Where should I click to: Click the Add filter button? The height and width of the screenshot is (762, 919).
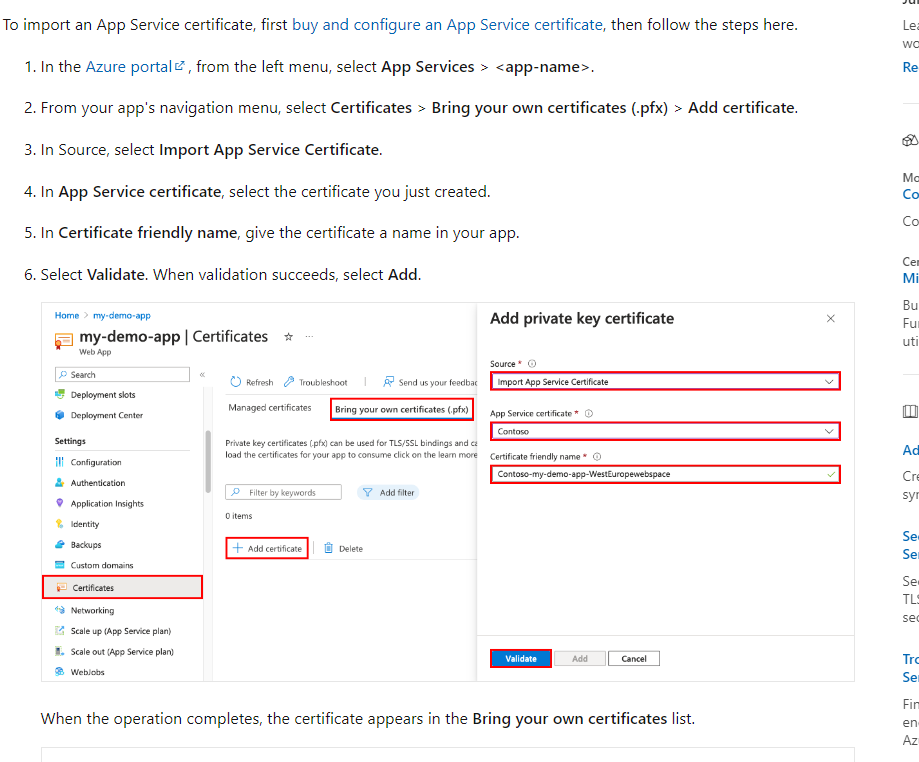pyautogui.click(x=388, y=492)
